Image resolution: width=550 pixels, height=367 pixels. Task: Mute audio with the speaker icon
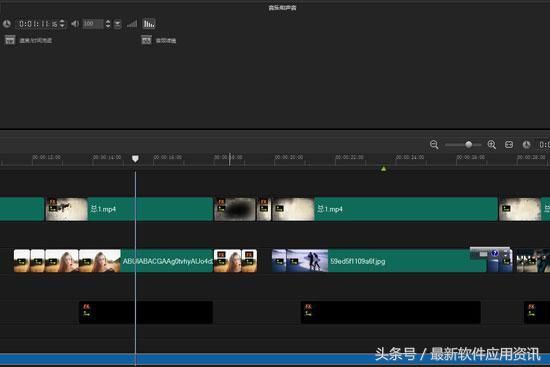pos(75,24)
